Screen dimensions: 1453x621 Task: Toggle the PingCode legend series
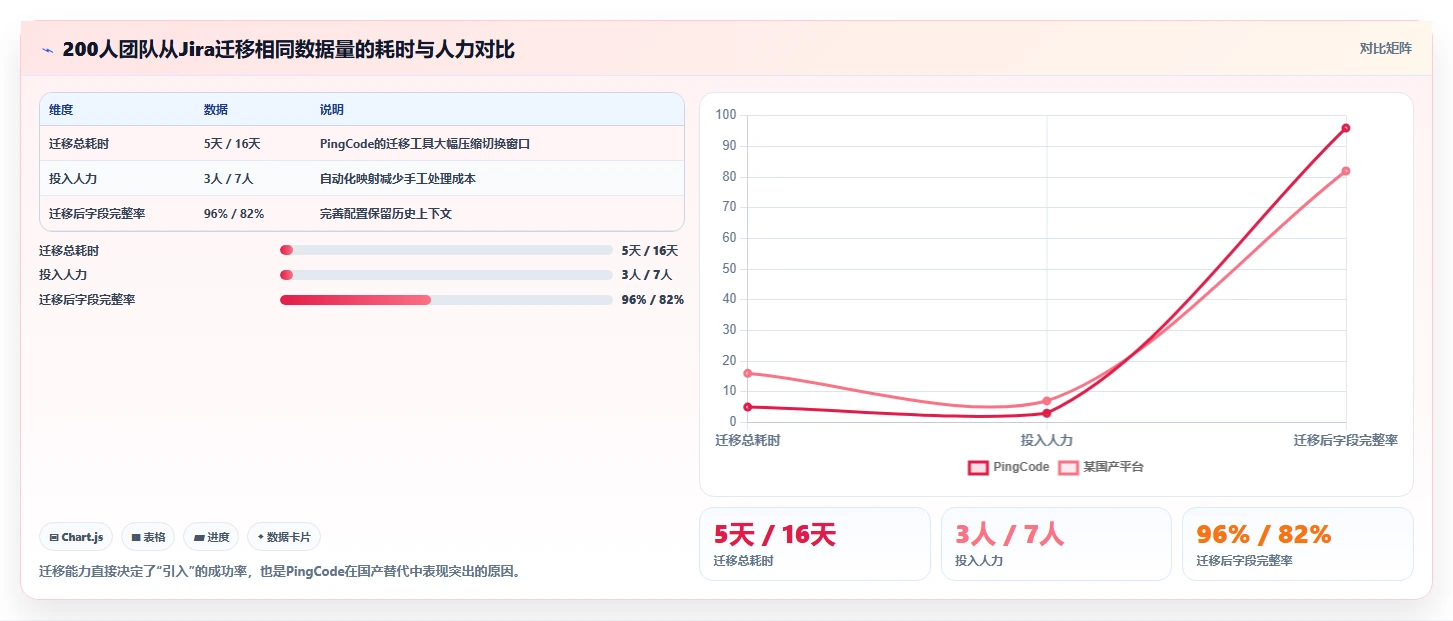[x=1009, y=467]
